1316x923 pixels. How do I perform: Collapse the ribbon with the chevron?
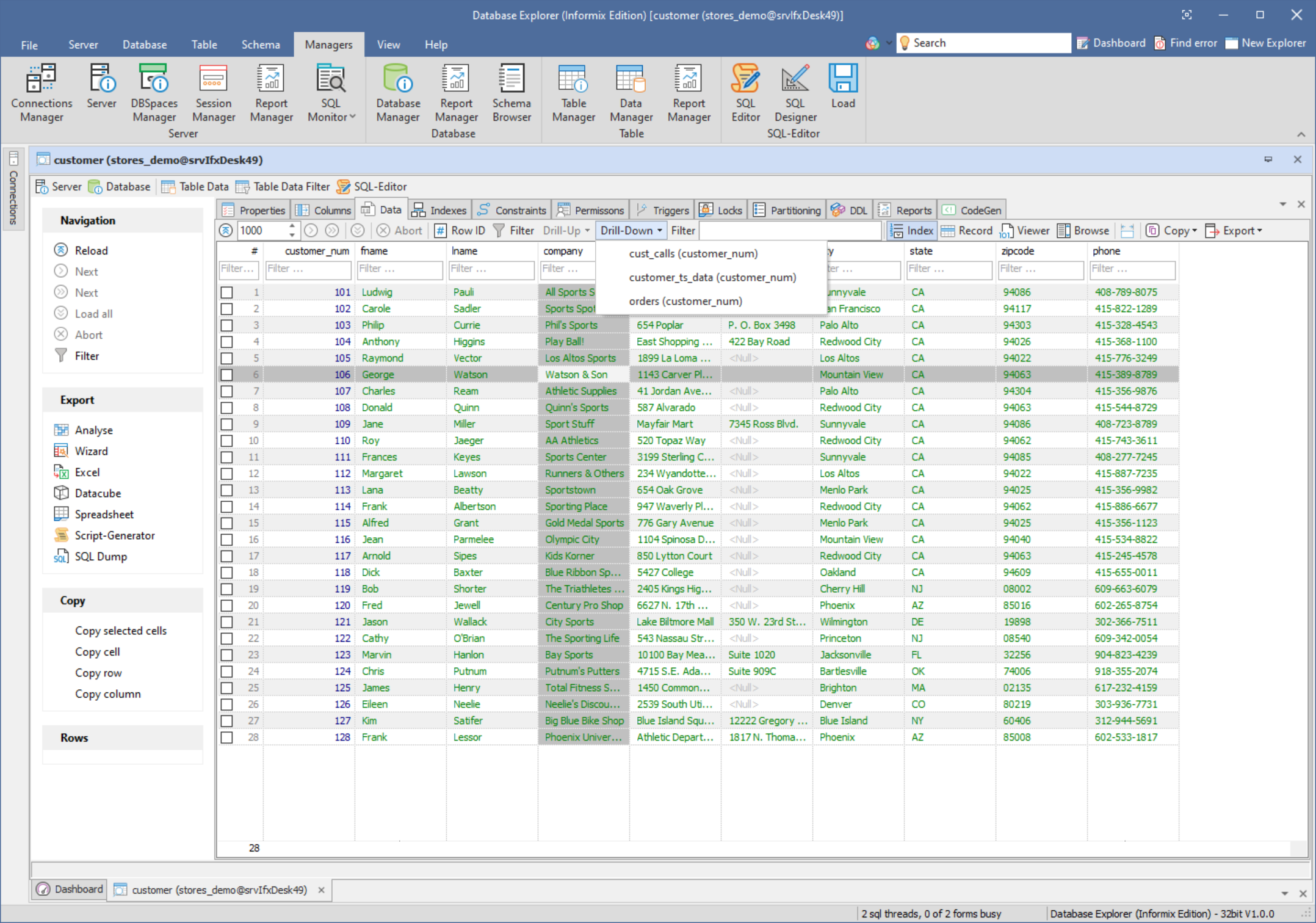(x=1301, y=134)
